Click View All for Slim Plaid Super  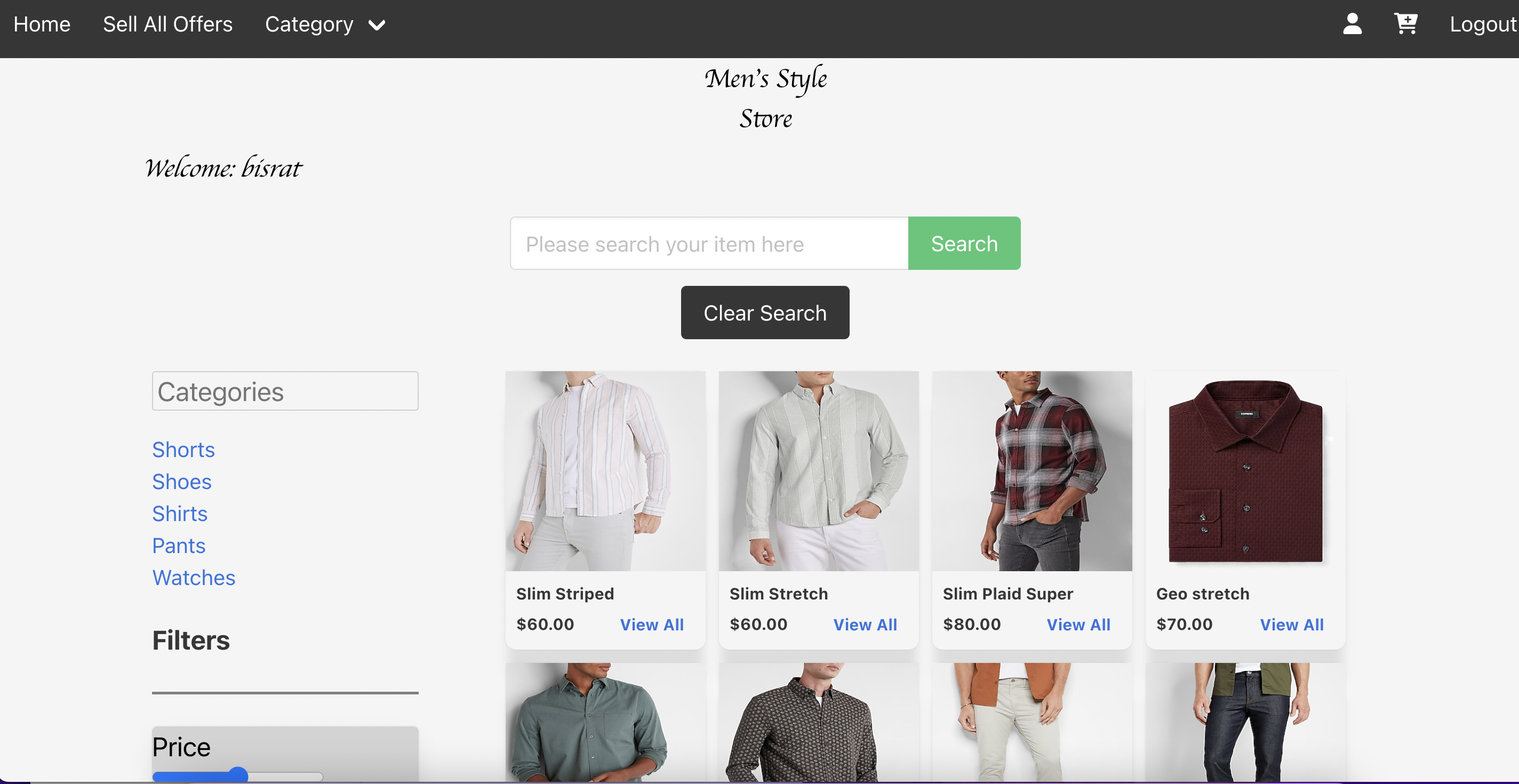coord(1078,625)
